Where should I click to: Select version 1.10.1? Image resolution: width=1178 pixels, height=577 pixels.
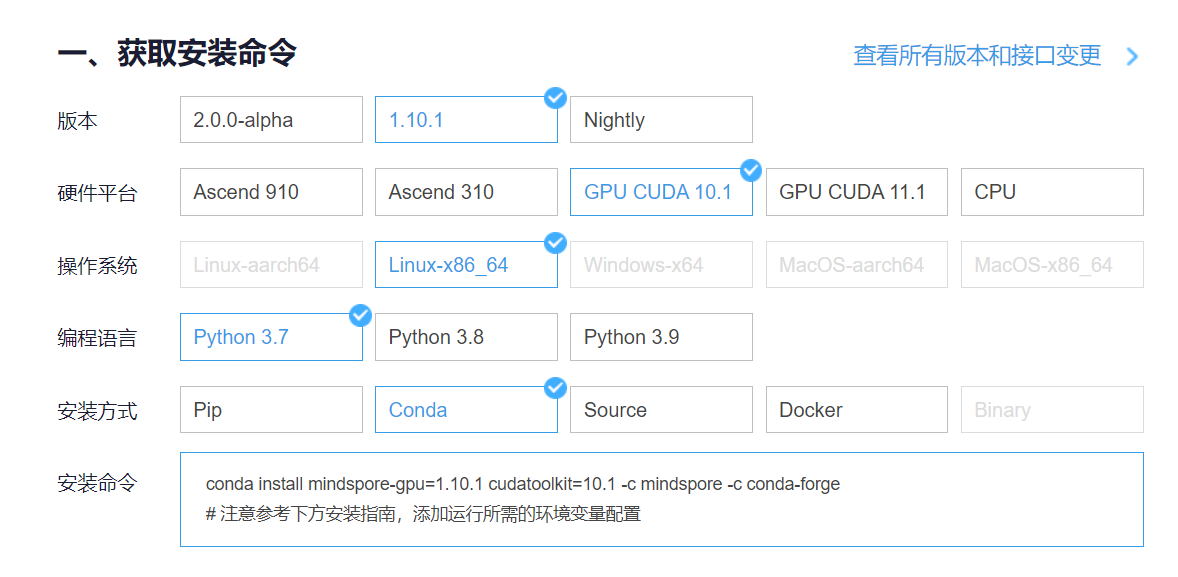[x=467, y=119]
